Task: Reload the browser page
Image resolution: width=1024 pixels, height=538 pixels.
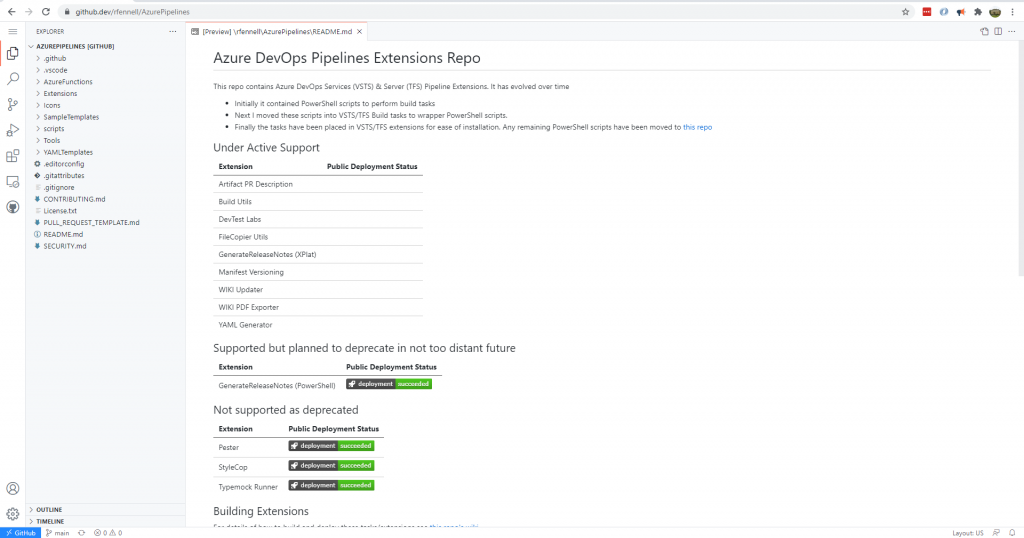Action: (46, 12)
